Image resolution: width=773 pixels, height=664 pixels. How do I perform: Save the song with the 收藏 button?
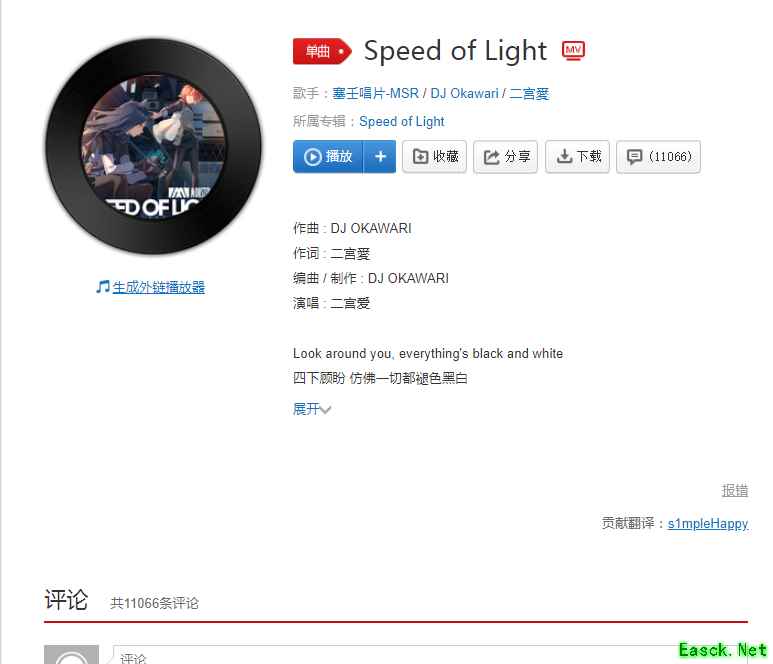pos(434,157)
